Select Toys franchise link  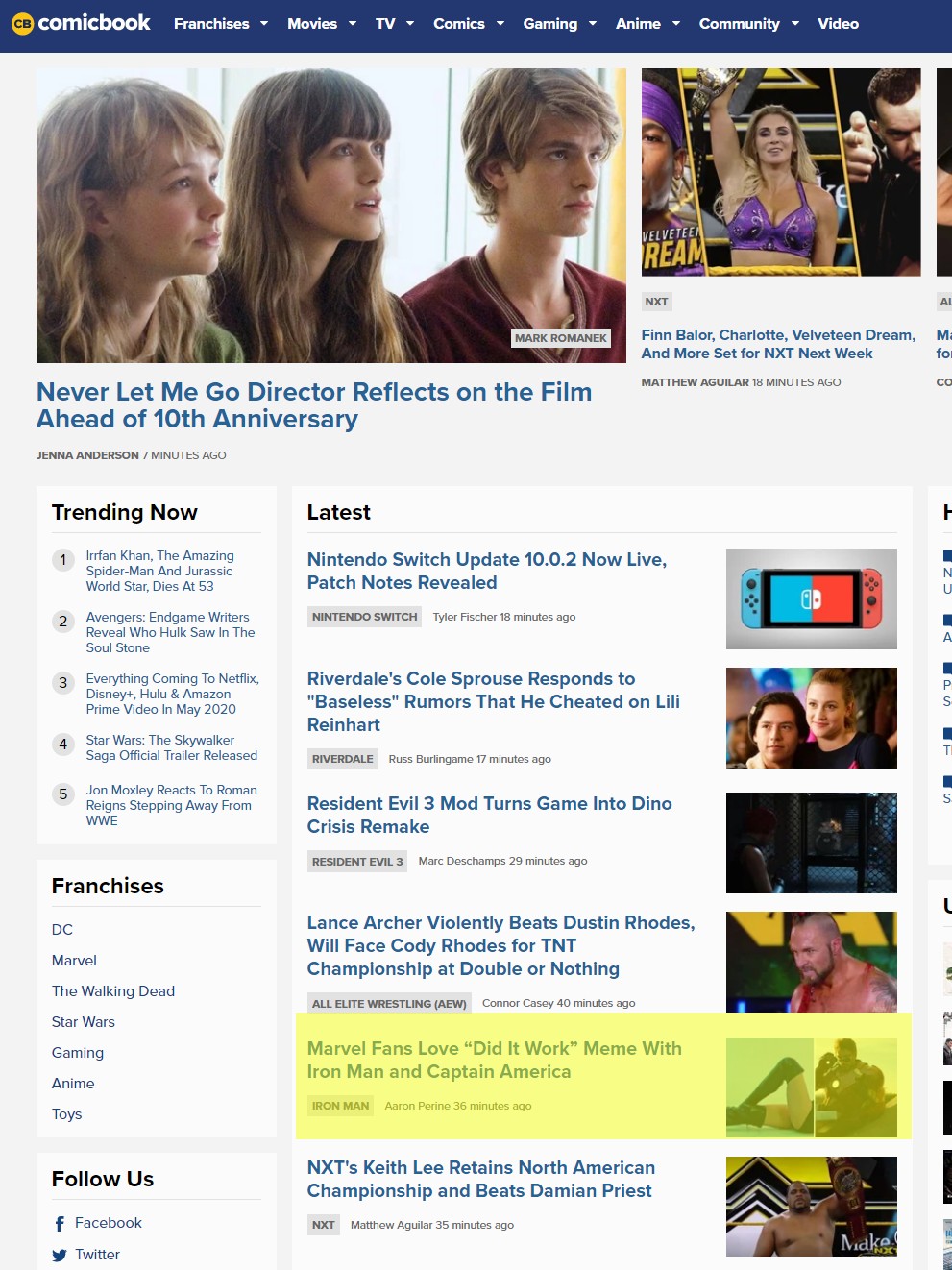tap(67, 1114)
